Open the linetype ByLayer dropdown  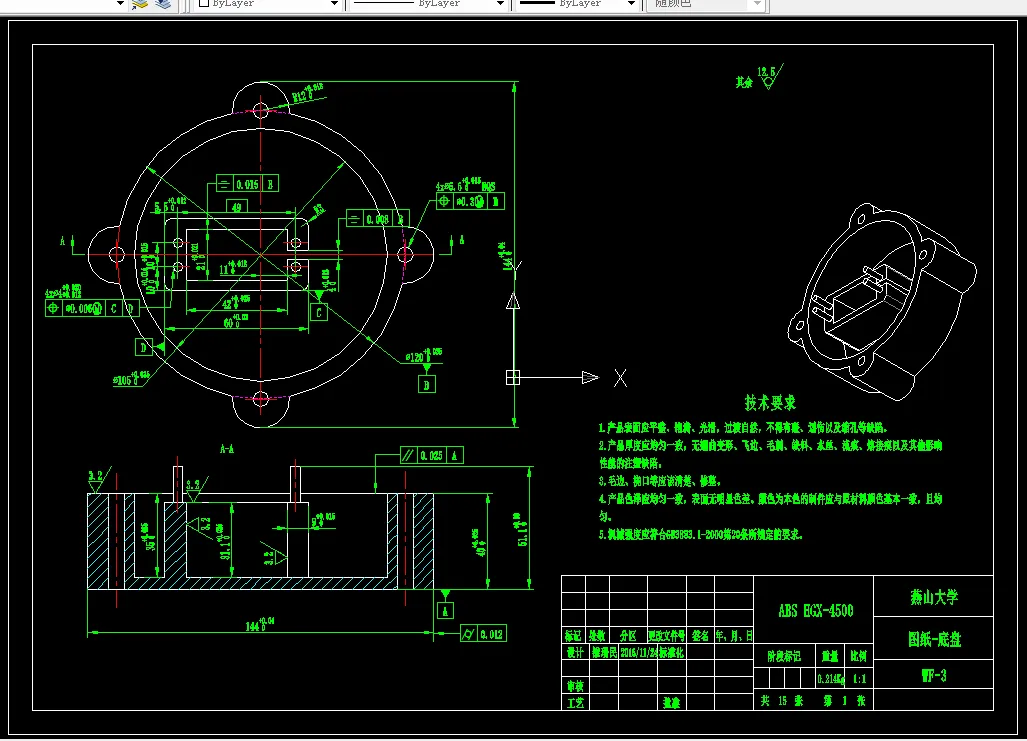(x=427, y=4)
